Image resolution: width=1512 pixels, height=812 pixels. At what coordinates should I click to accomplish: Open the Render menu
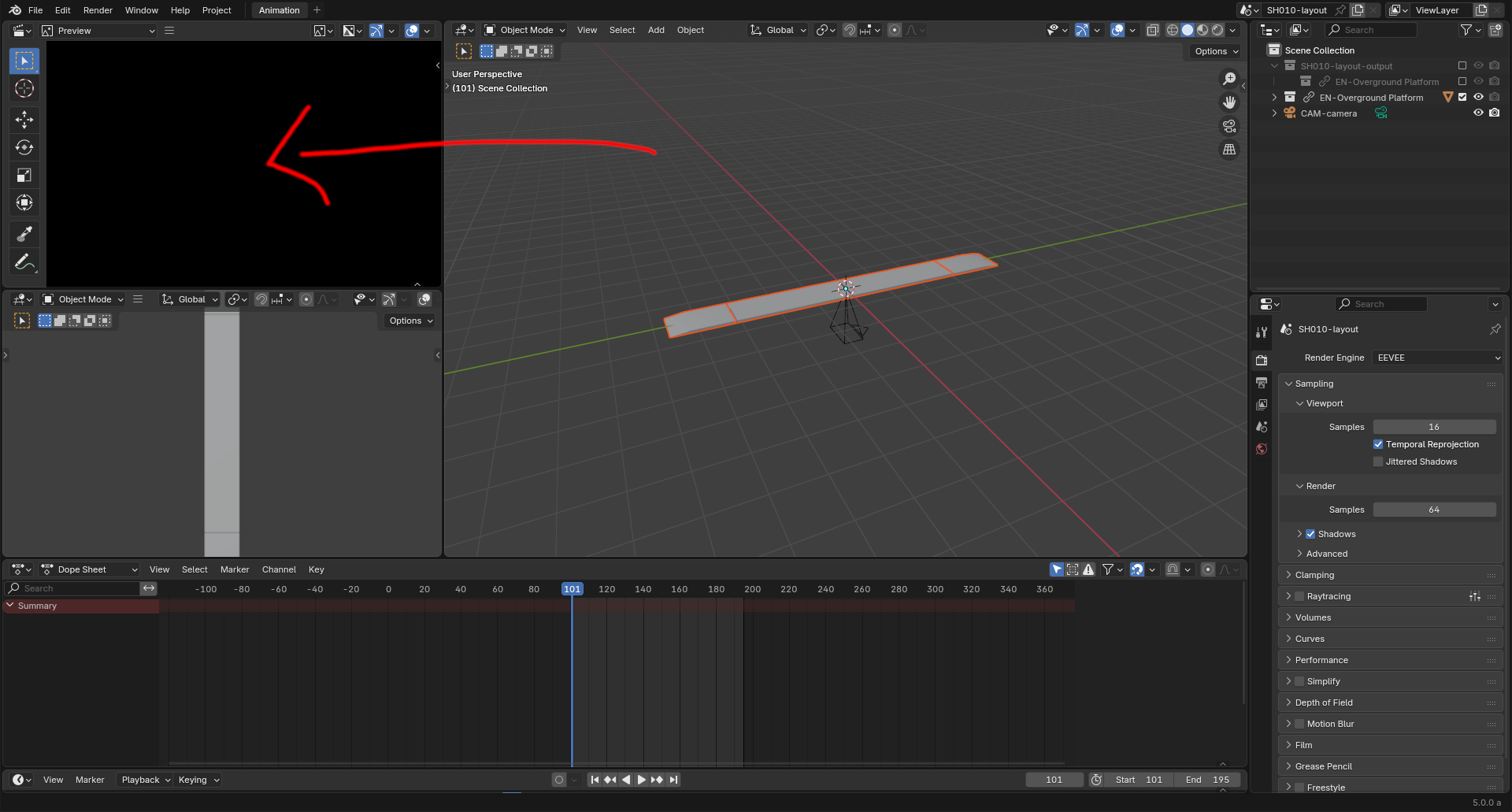98,10
